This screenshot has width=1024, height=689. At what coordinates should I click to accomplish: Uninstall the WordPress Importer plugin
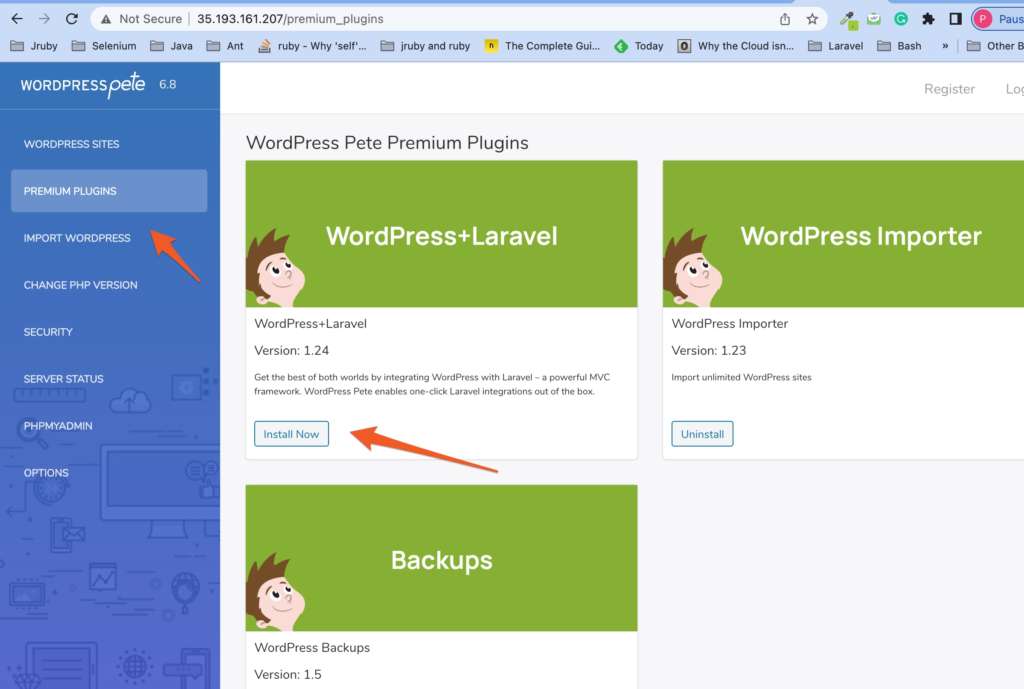click(702, 434)
